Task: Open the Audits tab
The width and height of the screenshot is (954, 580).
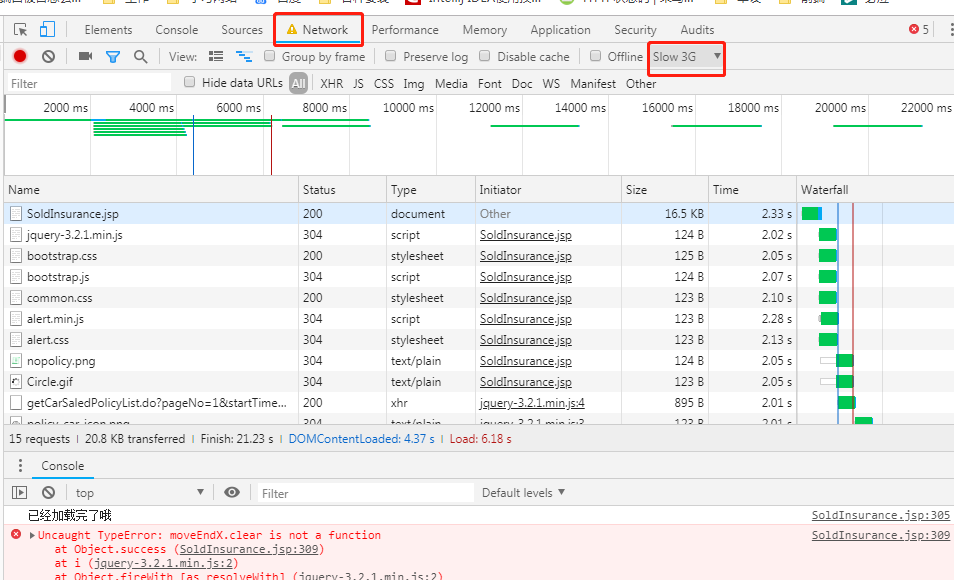Action: tap(697, 30)
